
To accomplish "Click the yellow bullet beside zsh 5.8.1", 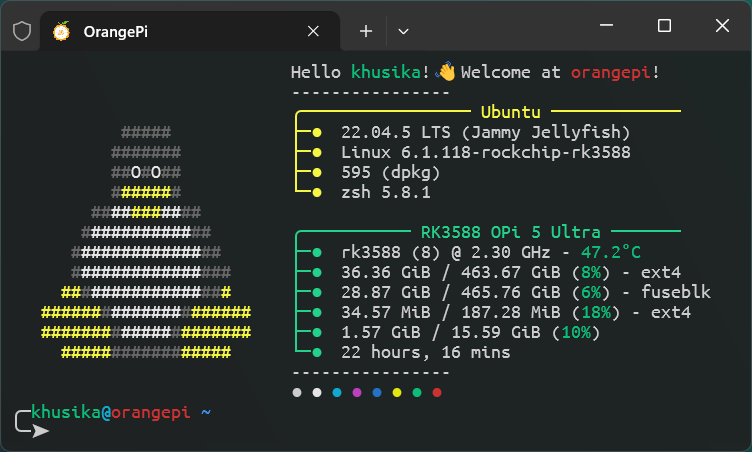I will pyautogui.click(x=317, y=192).
